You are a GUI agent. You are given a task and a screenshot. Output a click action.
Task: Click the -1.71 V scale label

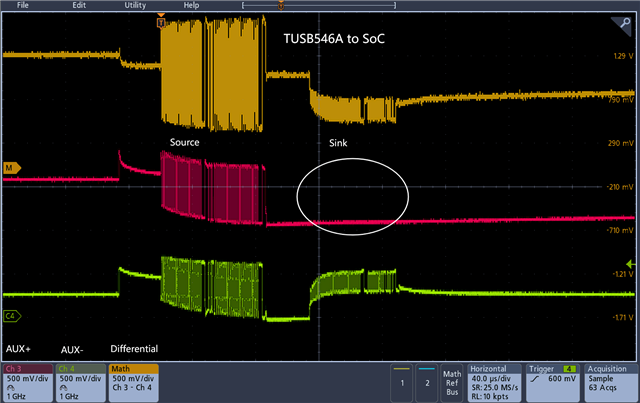623,317
